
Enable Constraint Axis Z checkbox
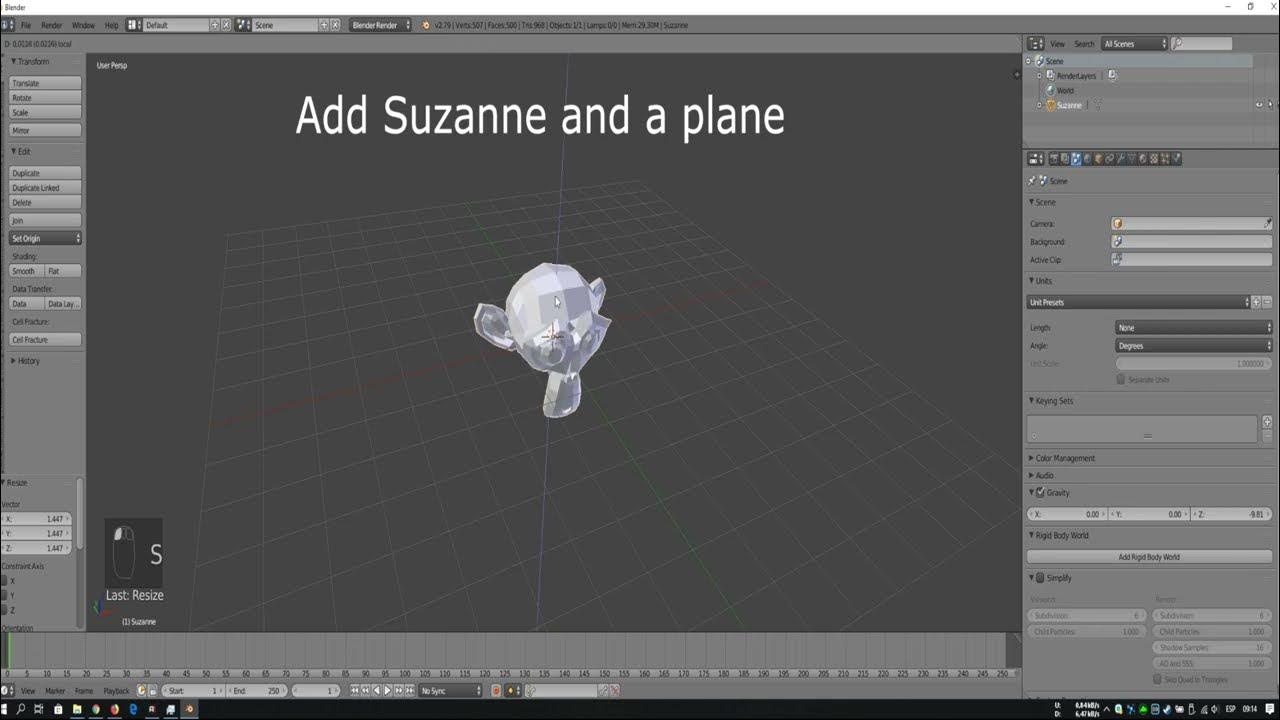(5, 610)
